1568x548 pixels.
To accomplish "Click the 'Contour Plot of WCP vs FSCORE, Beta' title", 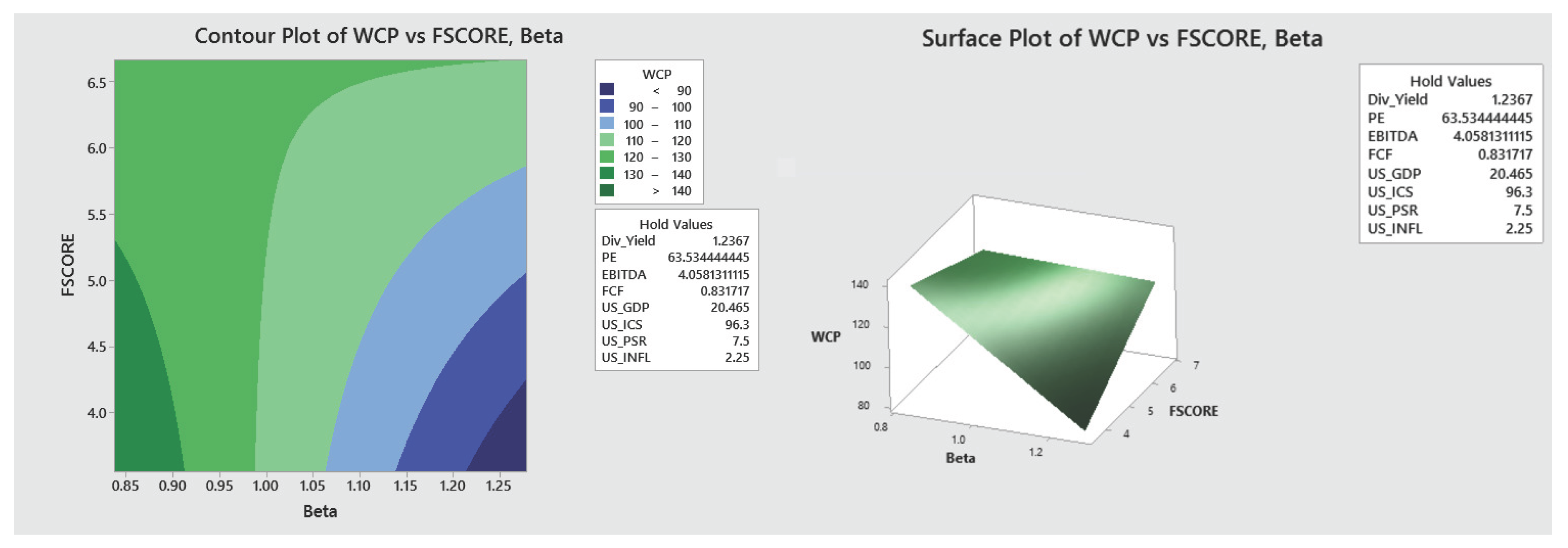I will 378,36.
